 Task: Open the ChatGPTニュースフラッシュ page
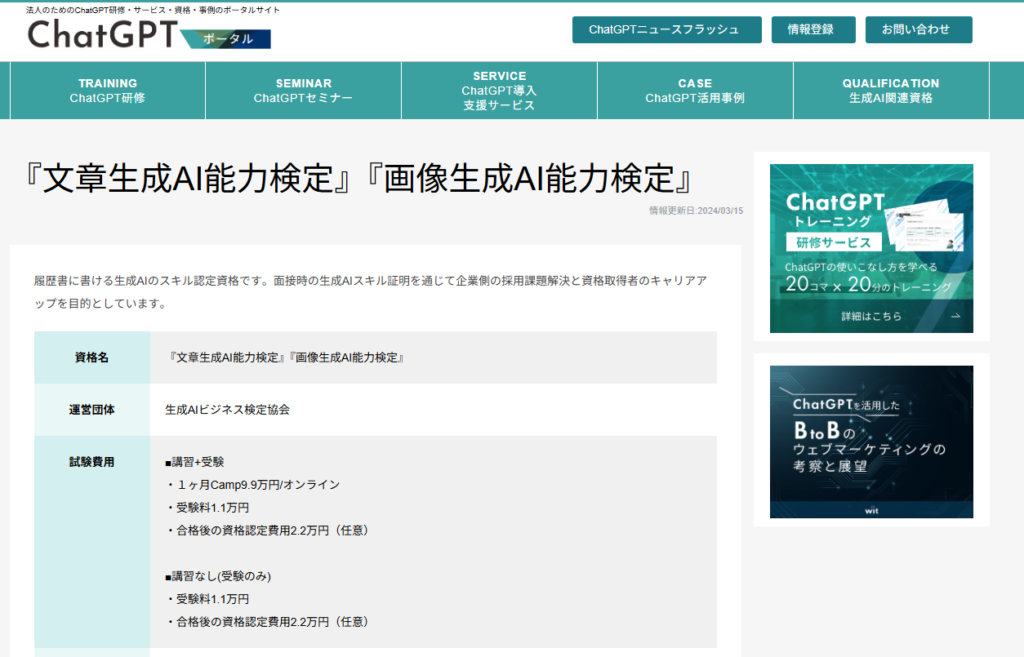tap(666, 30)
